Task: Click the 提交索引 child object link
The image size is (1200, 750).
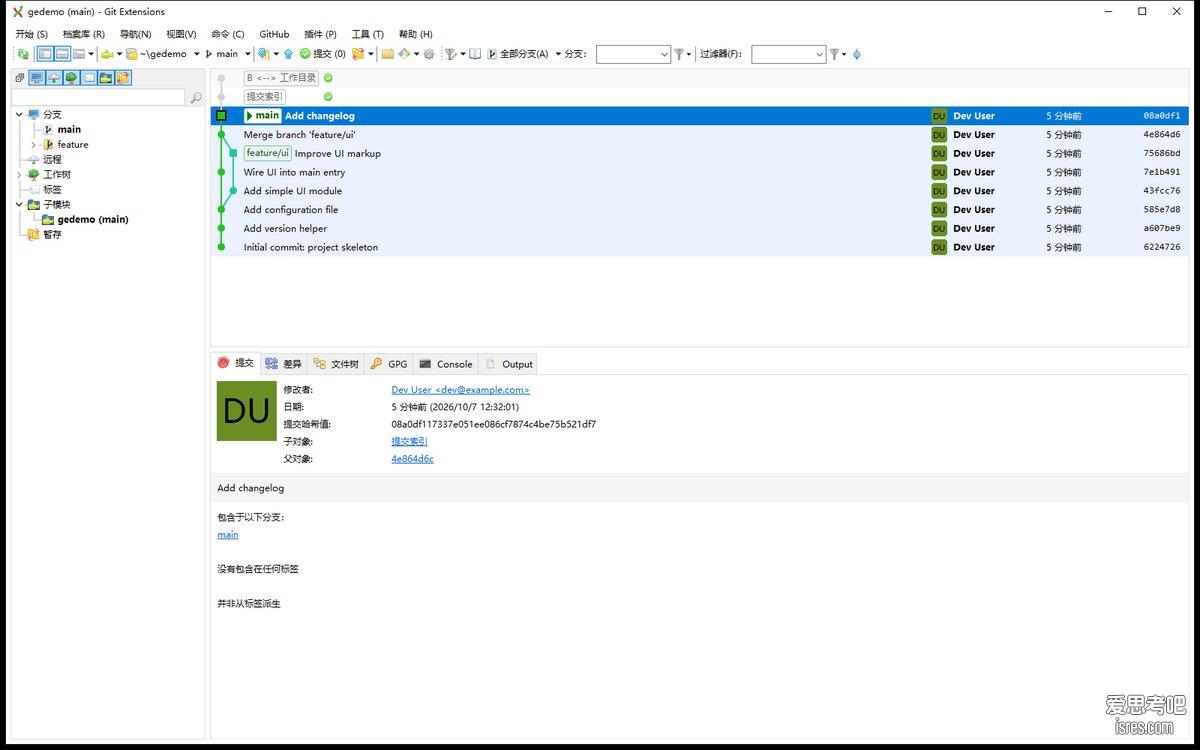Action: click(x=409, y=441)
